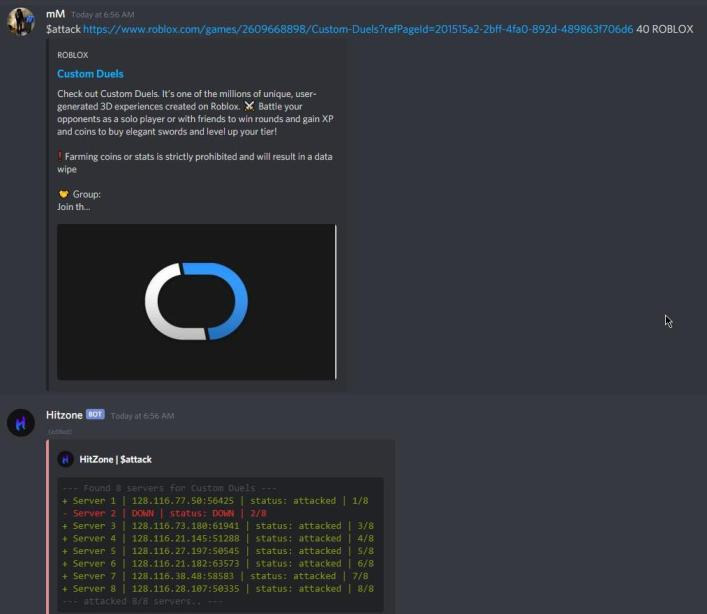Open the Custom Duels embed title link
The height and width of the screenshot is (614, 707).
click(90, 74)
